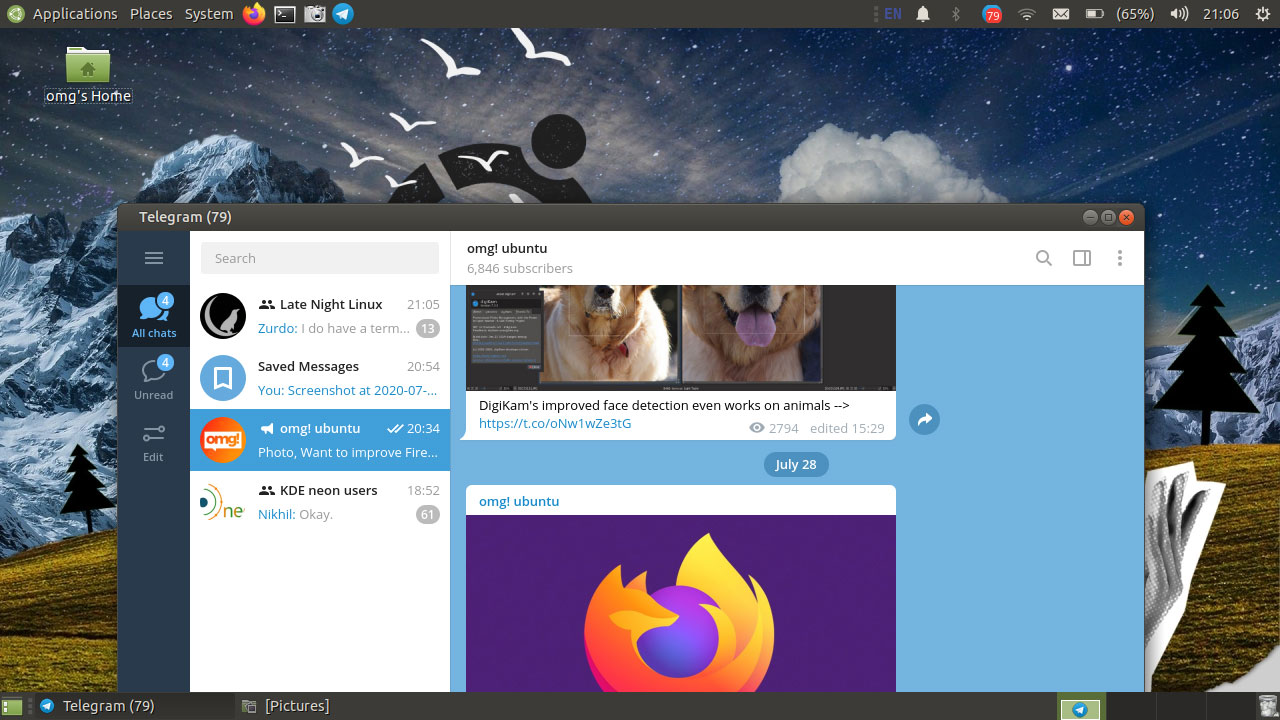The width and height of the screenshot is (1280, 720).
Task: Open the EN keyboard layout indicator
Action: tap(892, 14)
